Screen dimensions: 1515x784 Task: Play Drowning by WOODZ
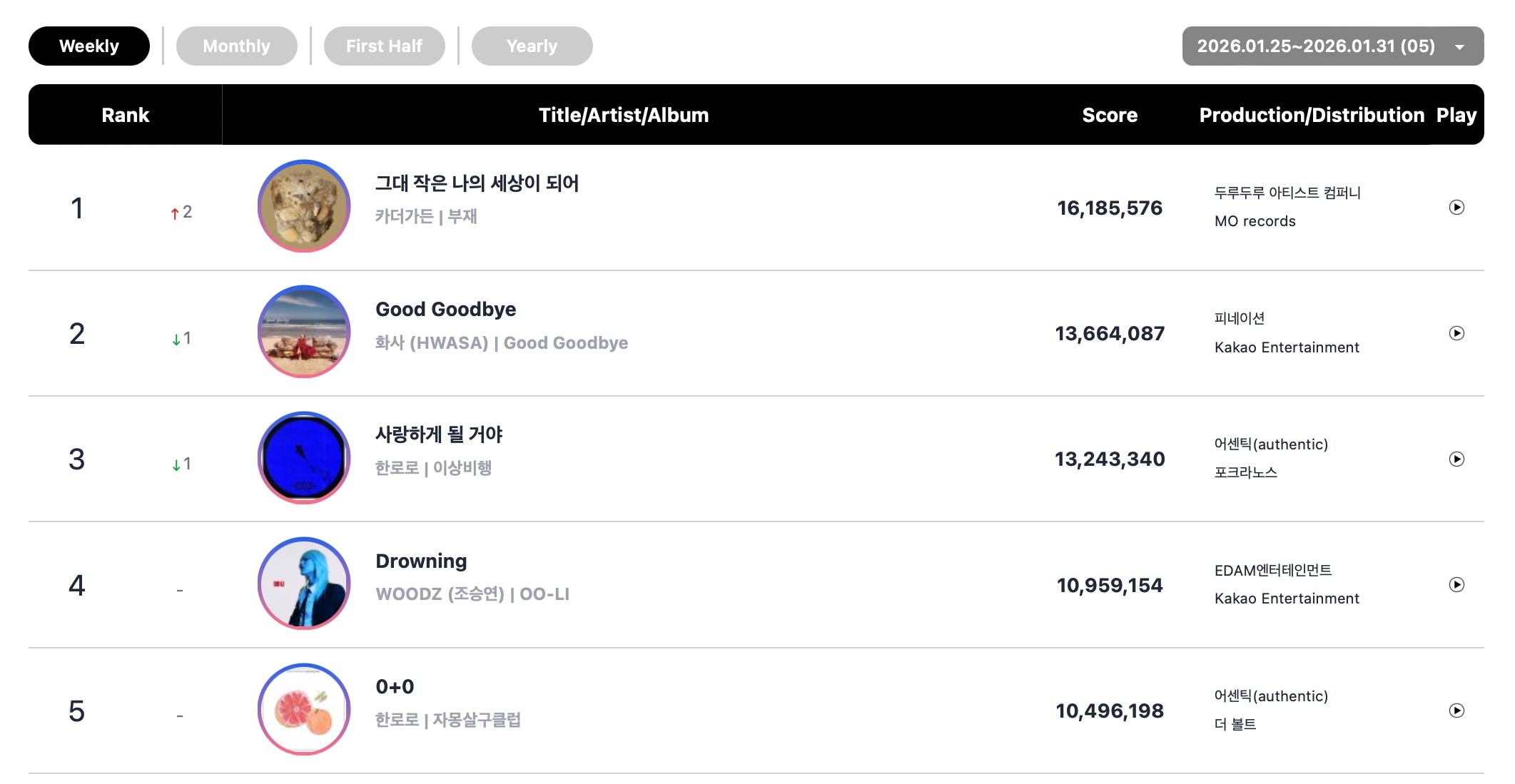[x=1456, y=585]
